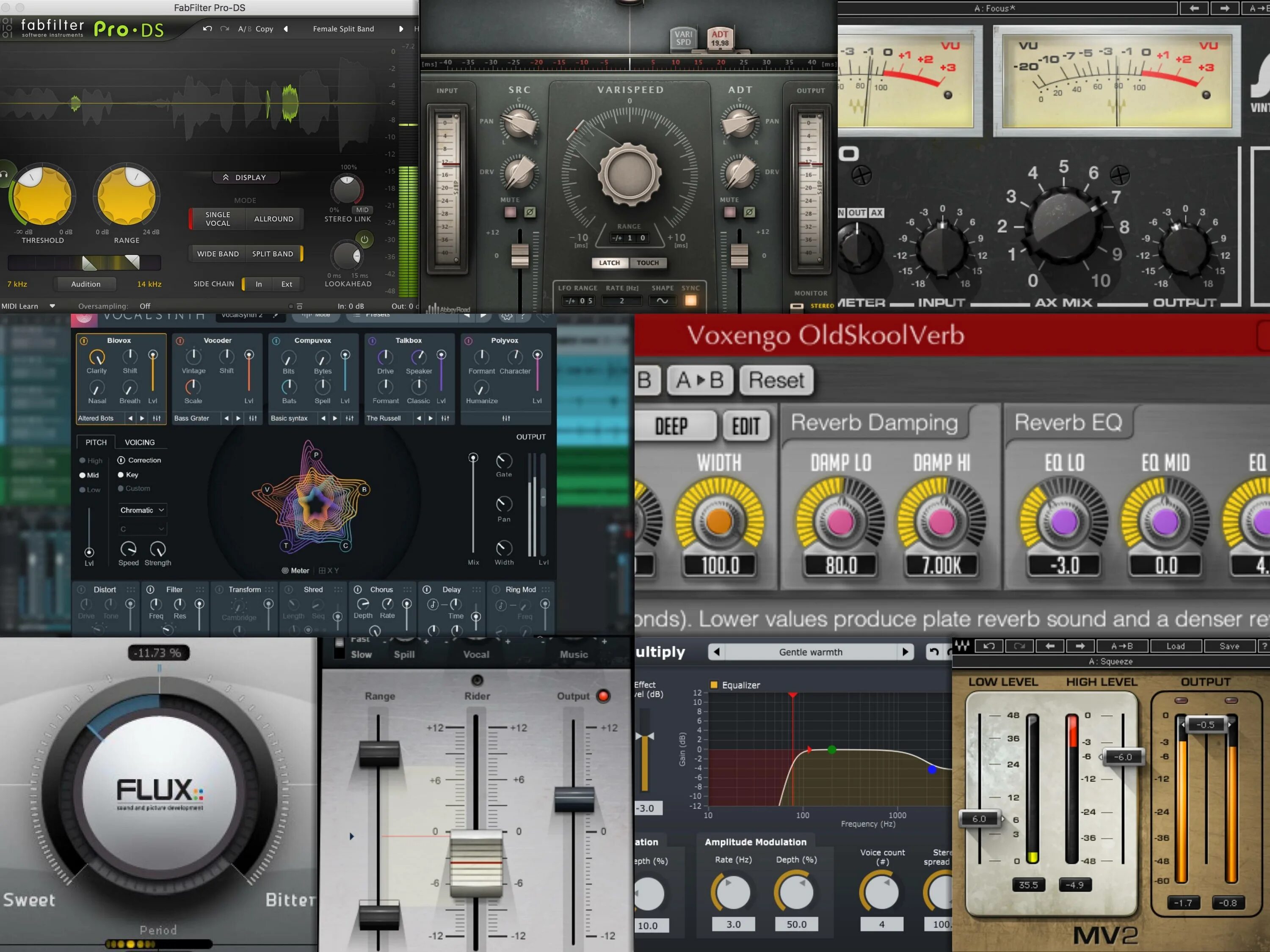This screenshot has height=952, width=1270.
Task: Select the PITCH tab
Action: (96, 443)
